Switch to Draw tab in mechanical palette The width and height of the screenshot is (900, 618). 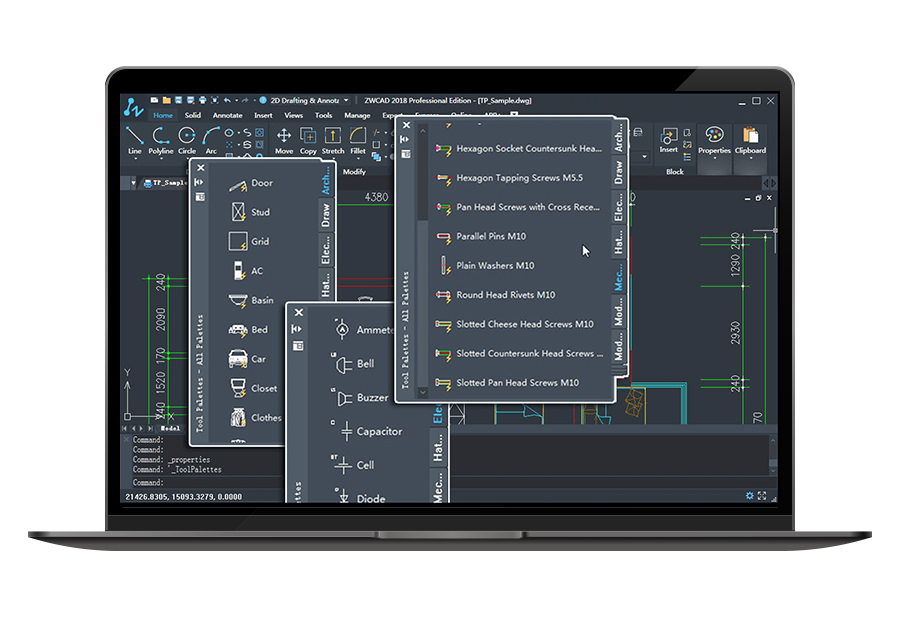(x=619, y=172)
